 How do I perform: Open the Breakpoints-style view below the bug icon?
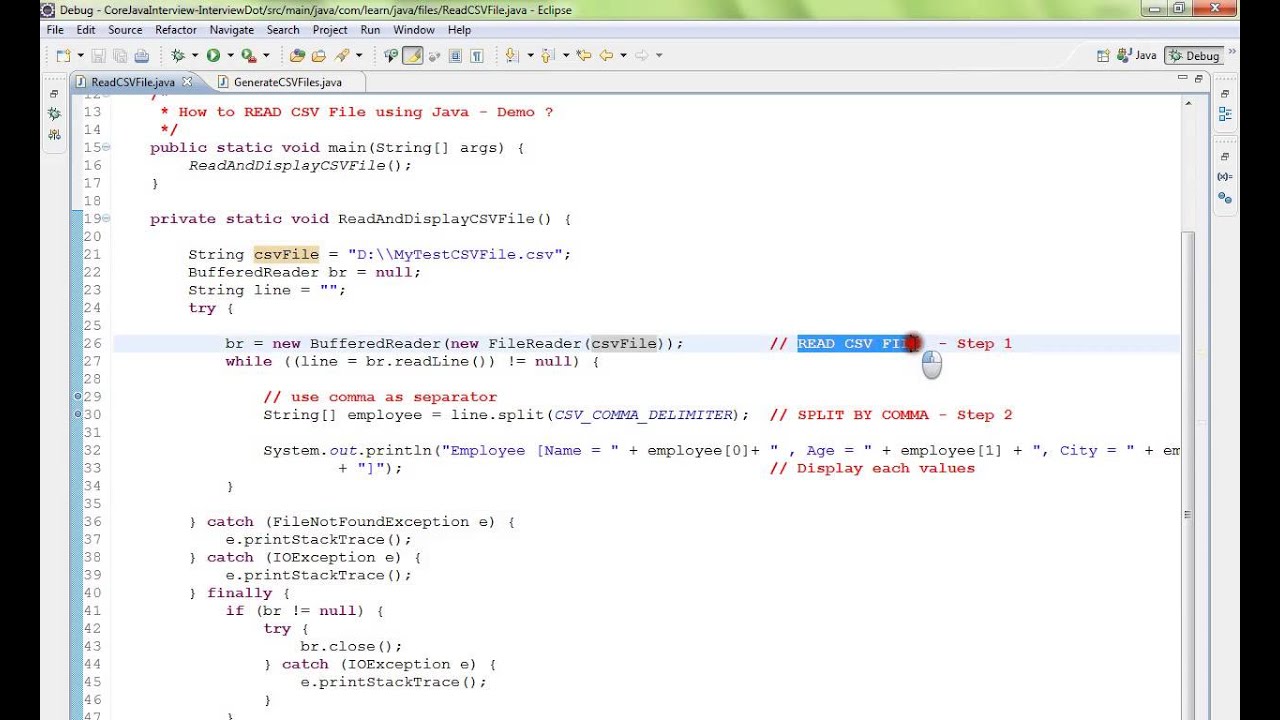[54, 134]
